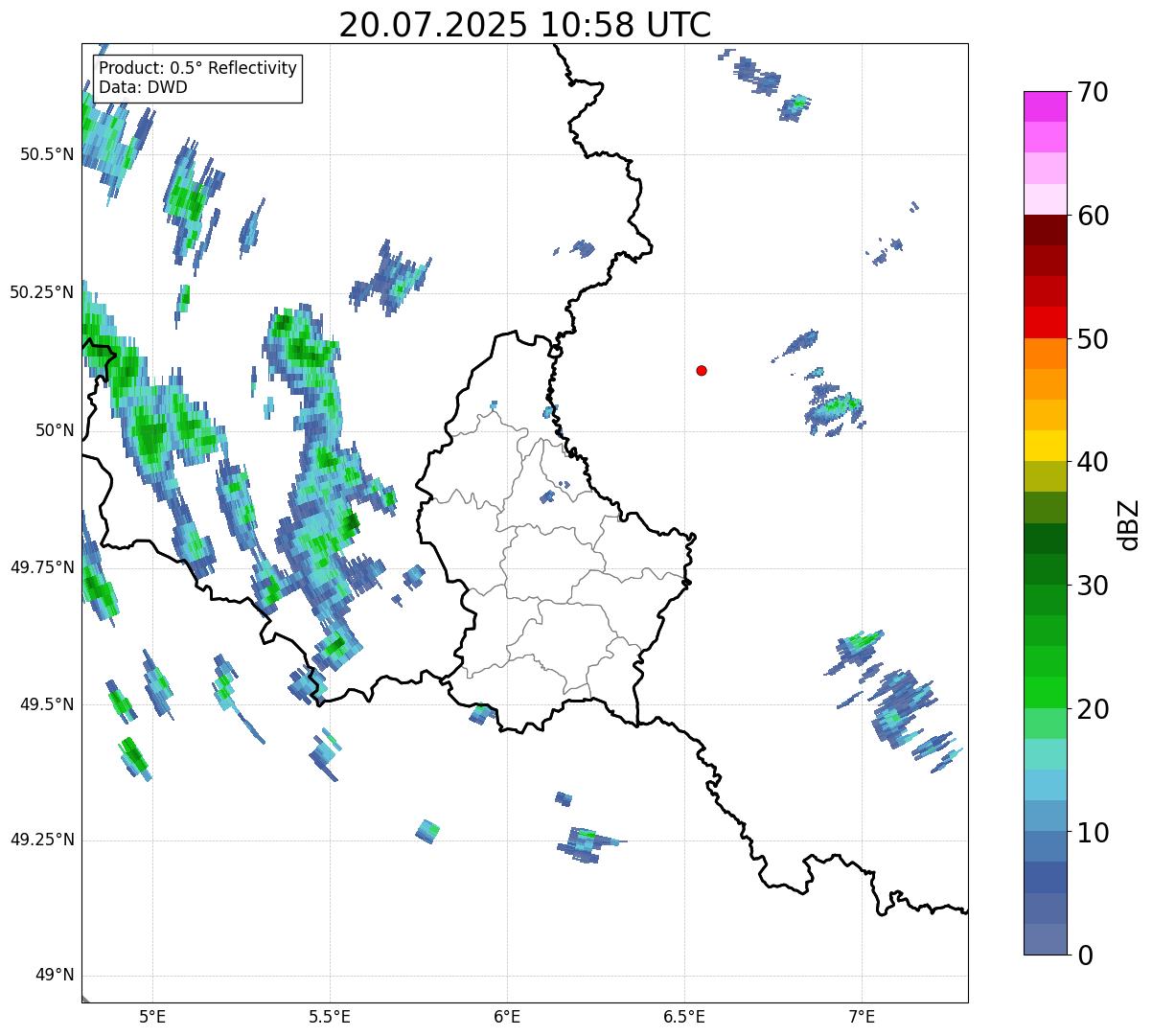Click the 5.5°E longitude label
Viewport: 1152px width, 1036px height.
[330, 1016]
